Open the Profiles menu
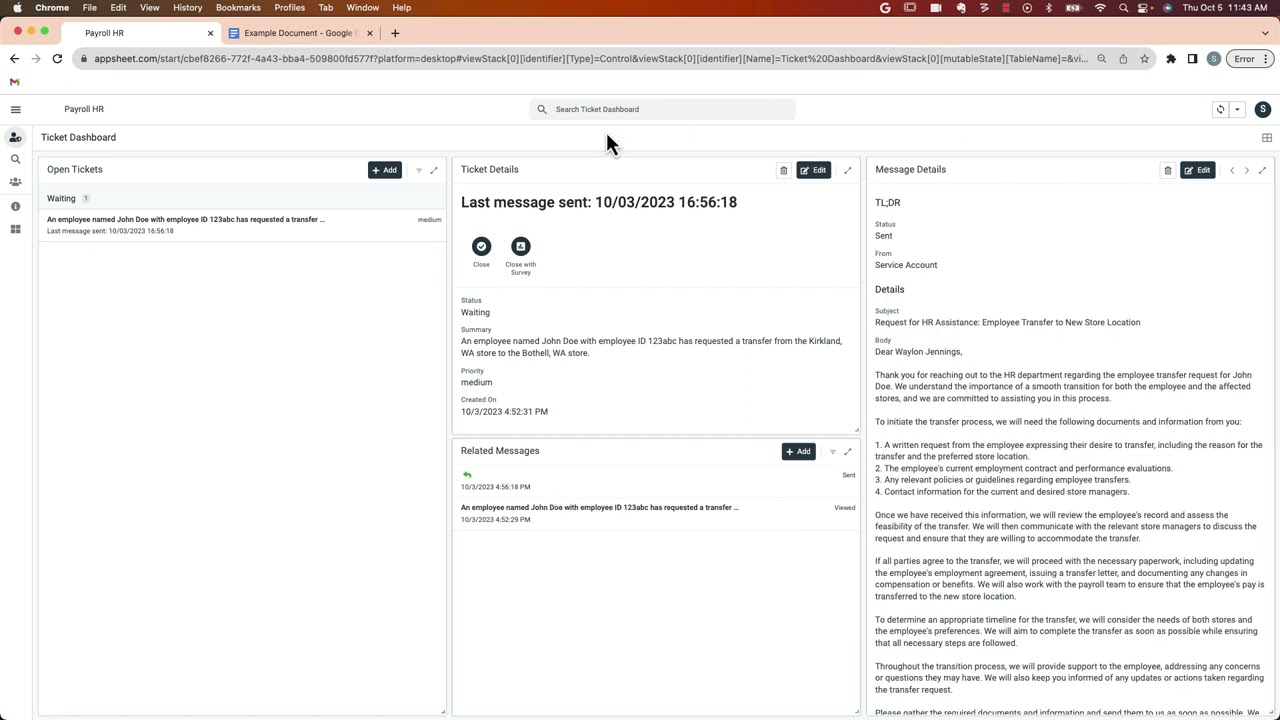 (290, 7)
